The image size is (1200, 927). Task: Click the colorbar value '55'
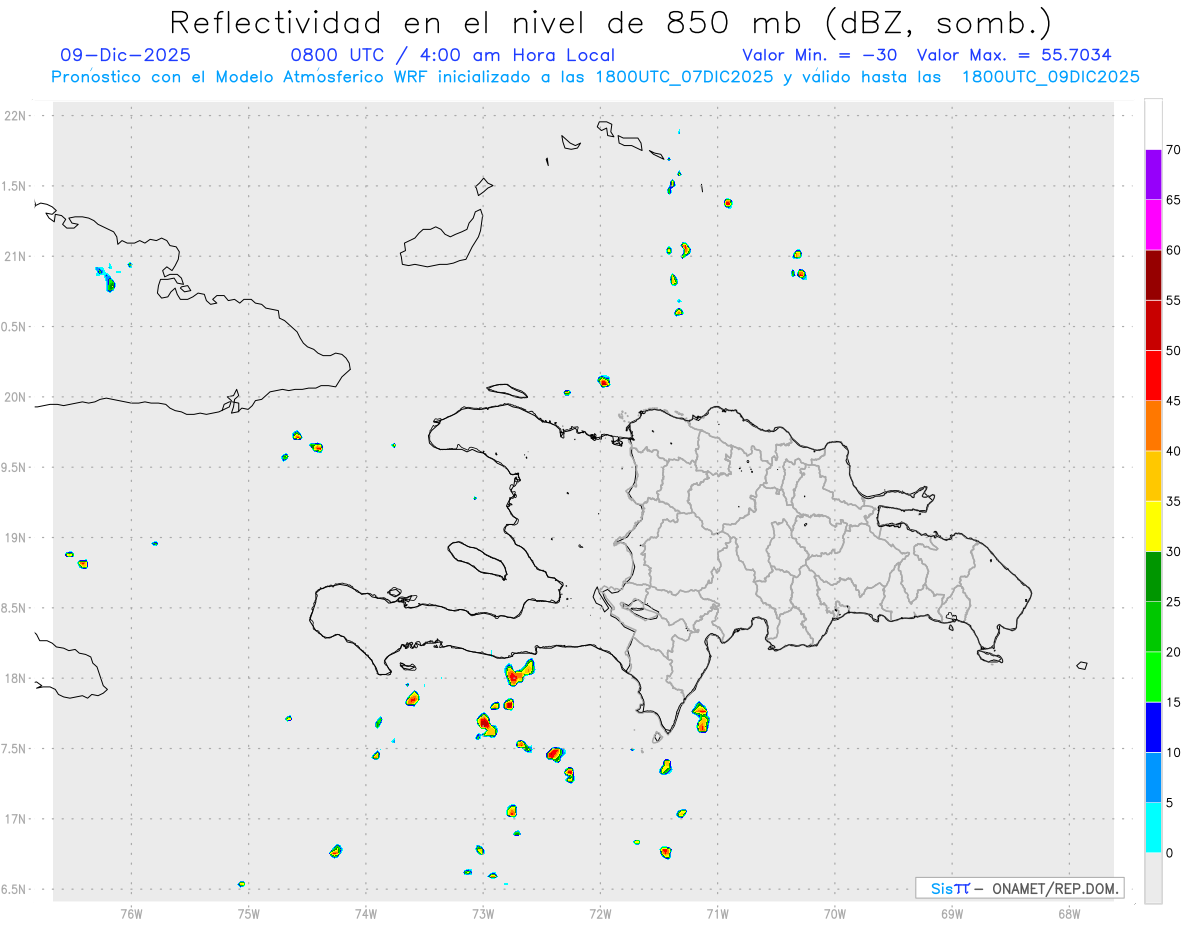[1173, 301]
